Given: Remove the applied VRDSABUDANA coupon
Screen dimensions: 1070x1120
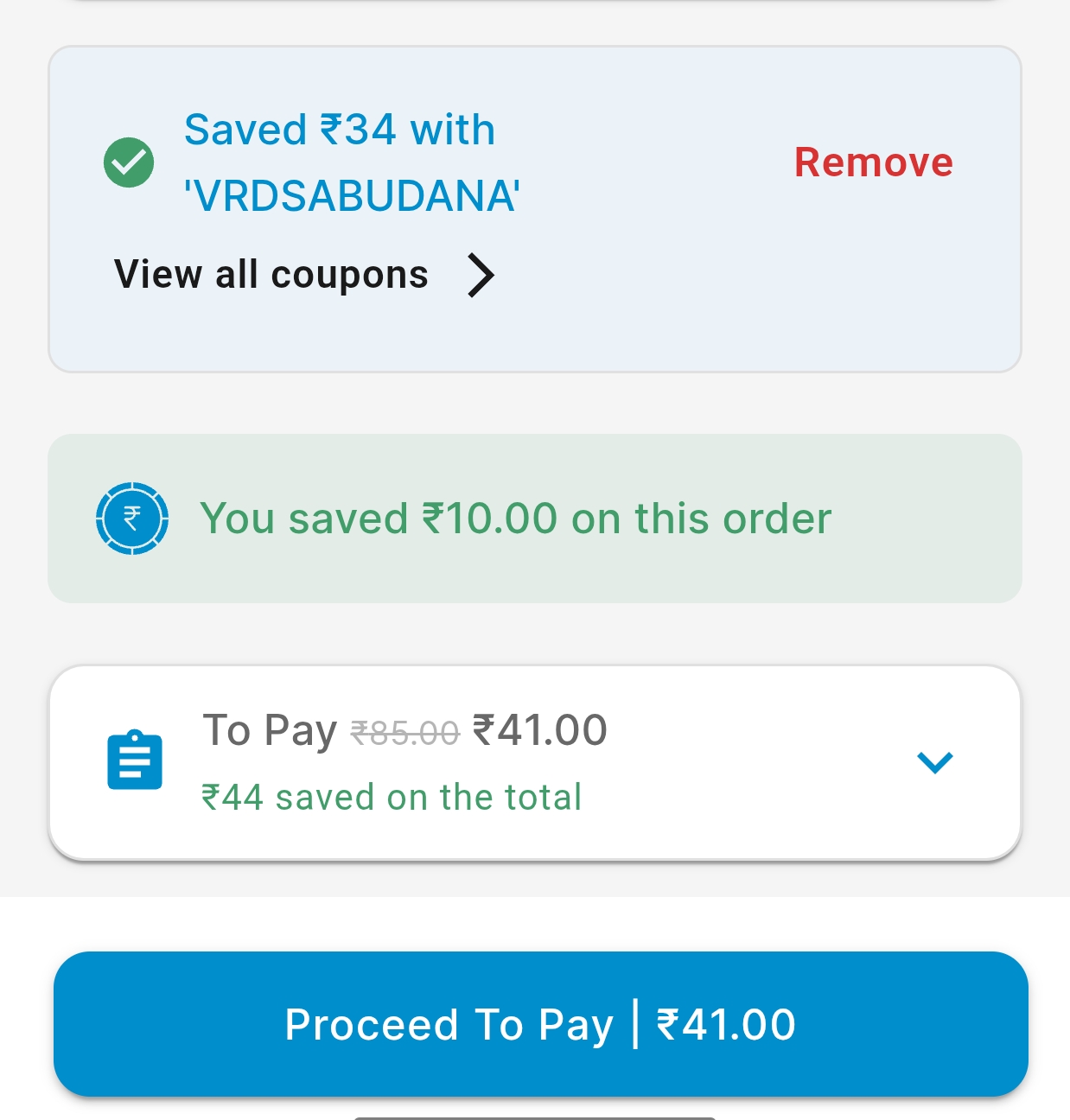Looking at the screenshot, I should click(x=873, y=162).
